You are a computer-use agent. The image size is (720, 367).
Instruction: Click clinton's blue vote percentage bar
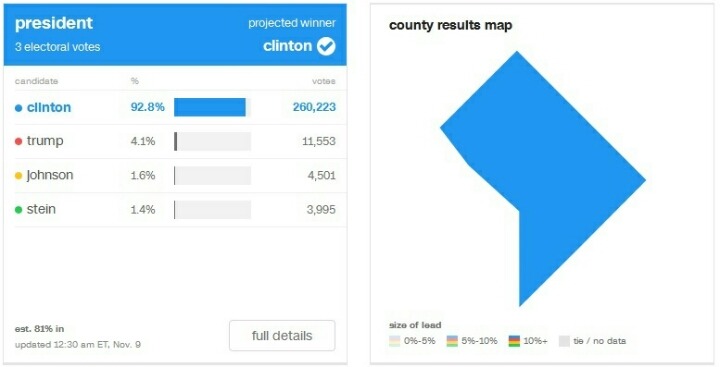coord(210,107)
